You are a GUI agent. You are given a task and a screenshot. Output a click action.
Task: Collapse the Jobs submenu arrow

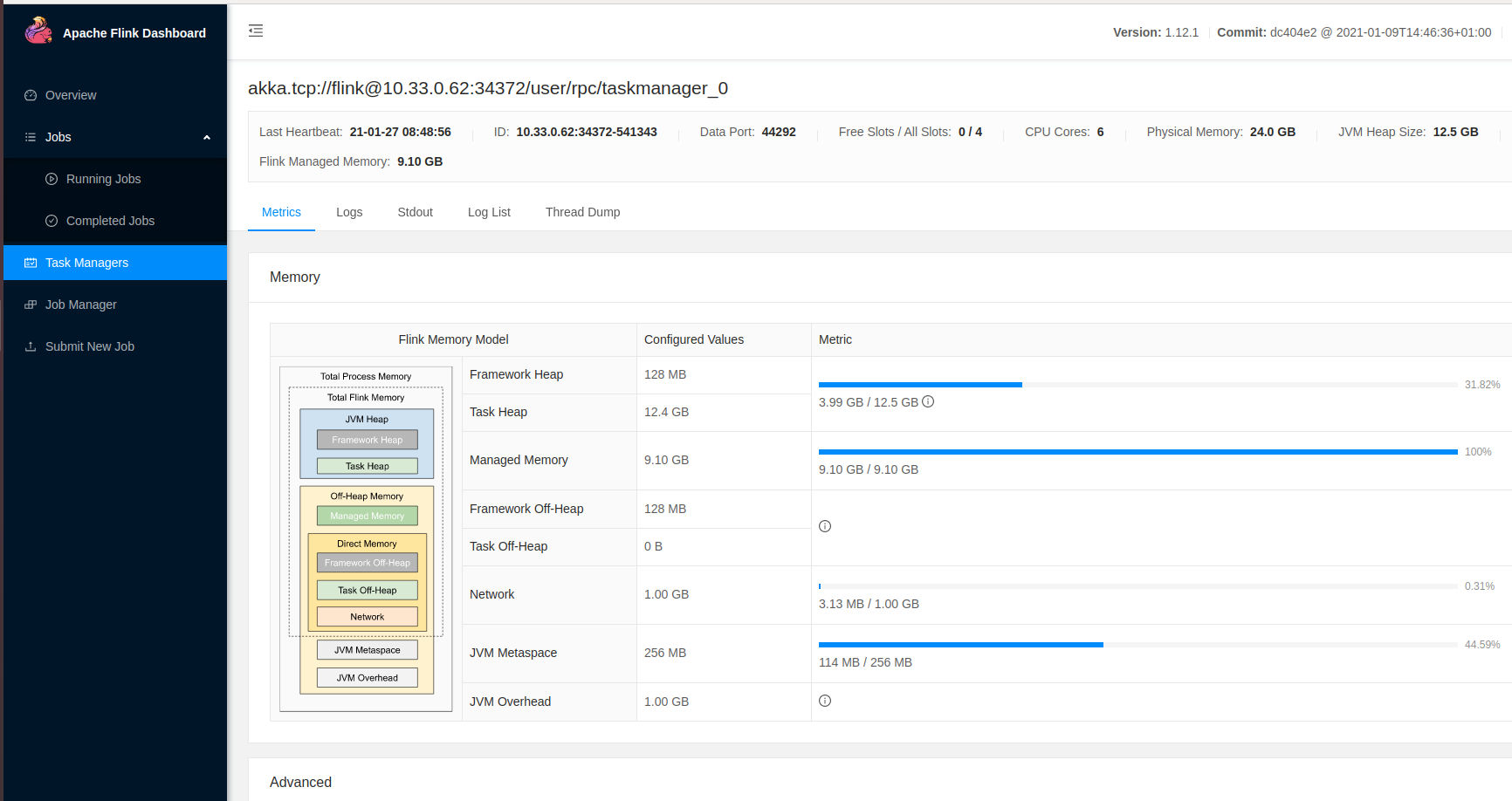pyautogui.click(x=207, y=137)
